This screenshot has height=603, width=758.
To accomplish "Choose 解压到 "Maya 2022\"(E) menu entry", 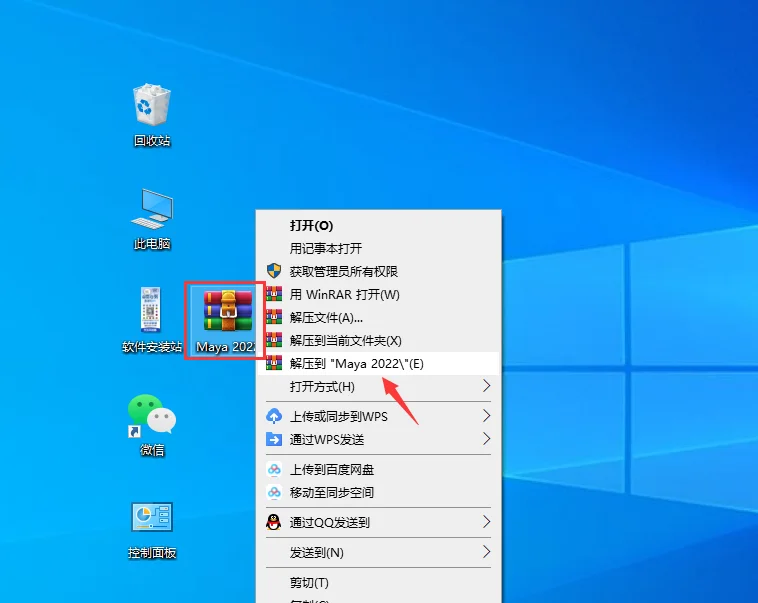I will 378,363.
